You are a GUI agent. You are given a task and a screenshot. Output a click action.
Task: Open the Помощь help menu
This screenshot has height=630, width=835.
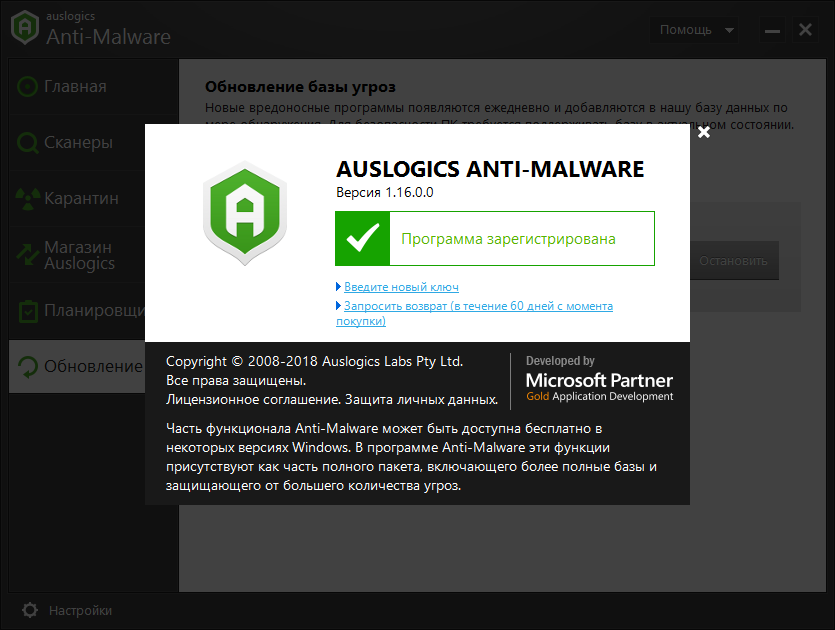click(694, 30)
